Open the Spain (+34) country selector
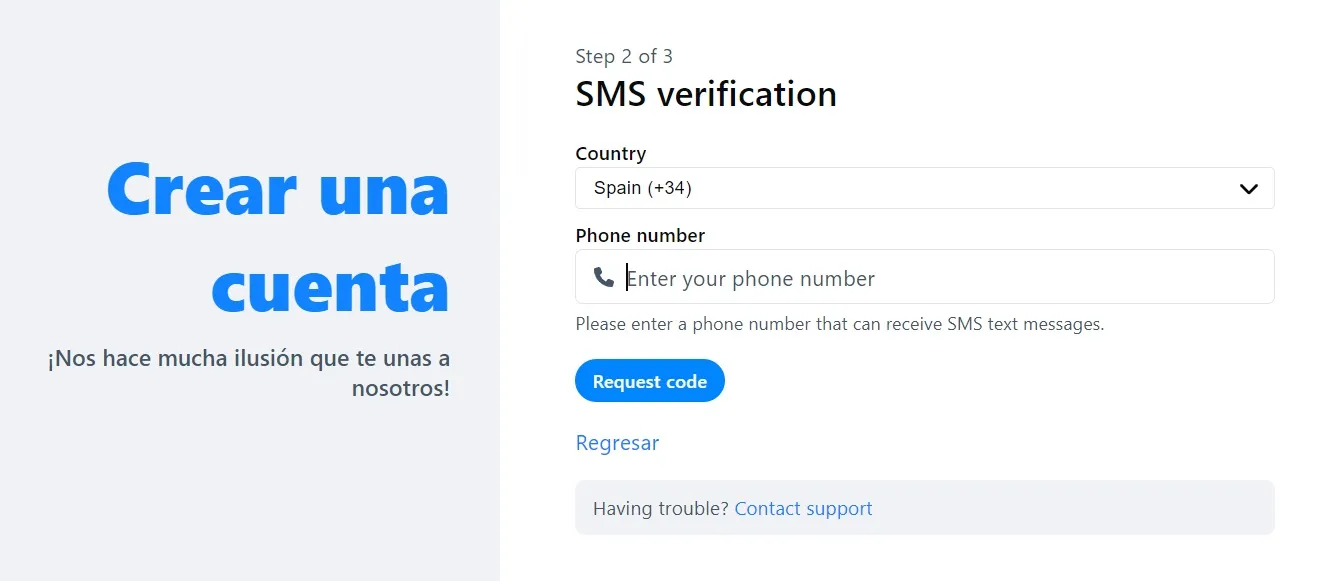Viewport: 1321px width, 581px height. click(x=925, y=188)
